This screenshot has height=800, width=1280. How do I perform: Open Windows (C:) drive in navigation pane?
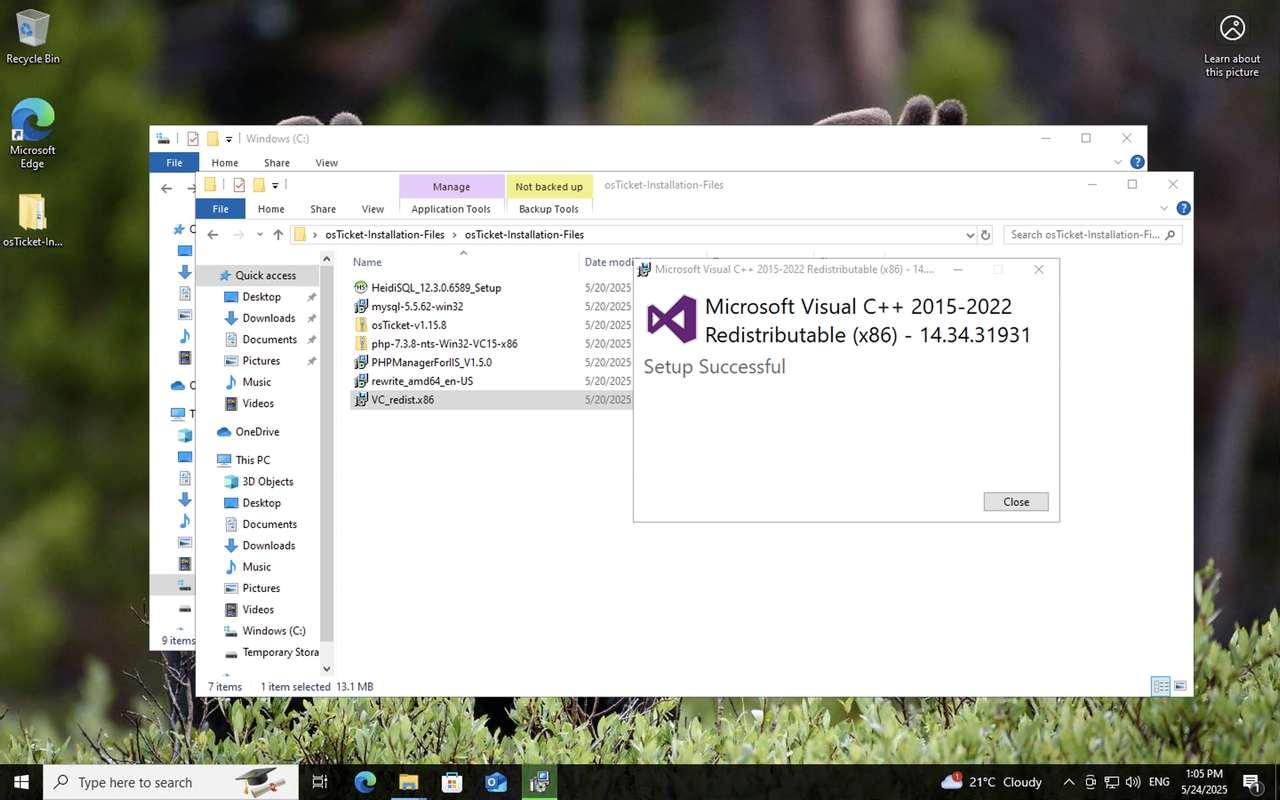click(x=273, y=631)
